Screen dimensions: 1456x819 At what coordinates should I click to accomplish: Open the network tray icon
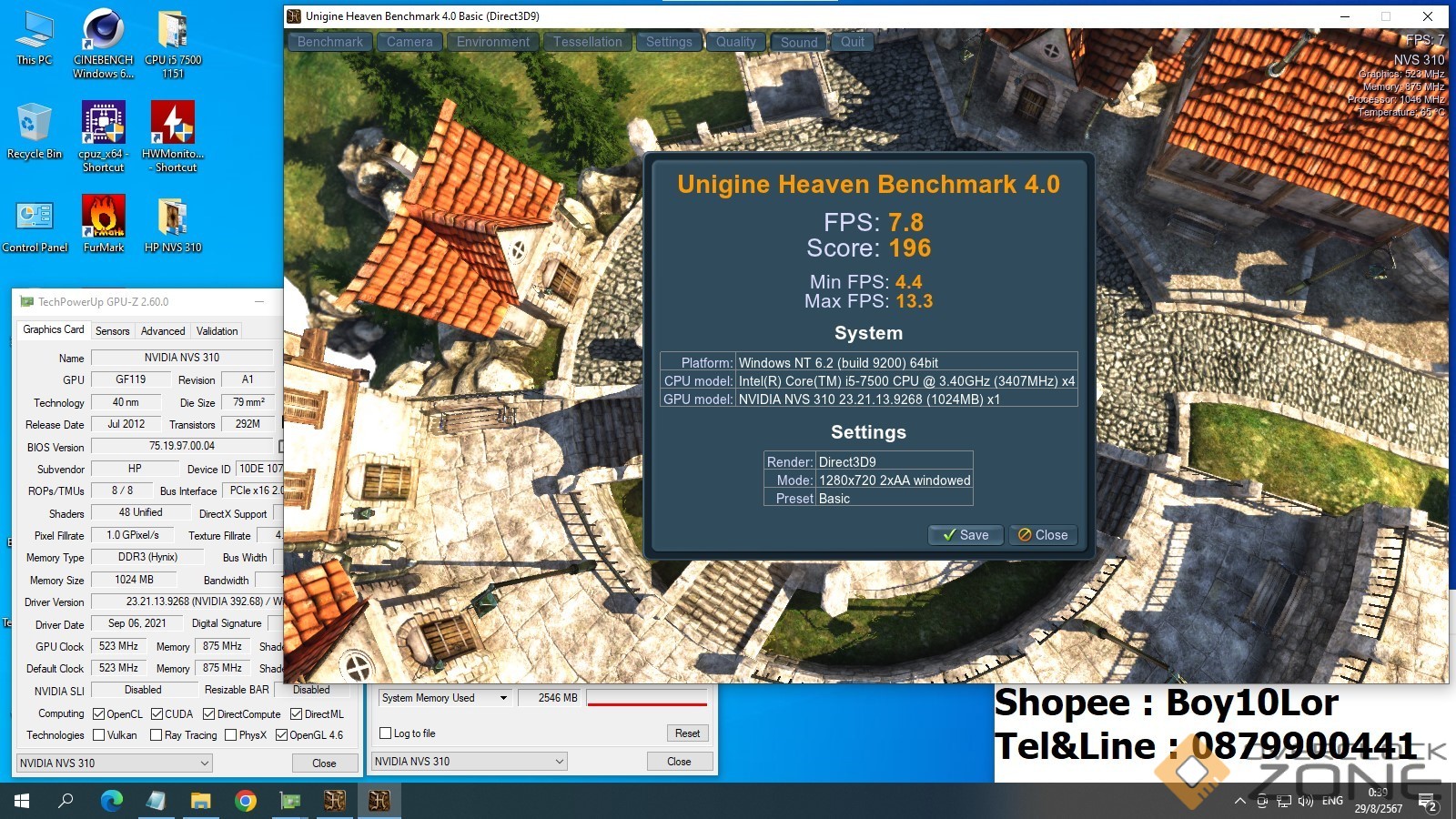pyautogui.click(x=1284, y=802)
